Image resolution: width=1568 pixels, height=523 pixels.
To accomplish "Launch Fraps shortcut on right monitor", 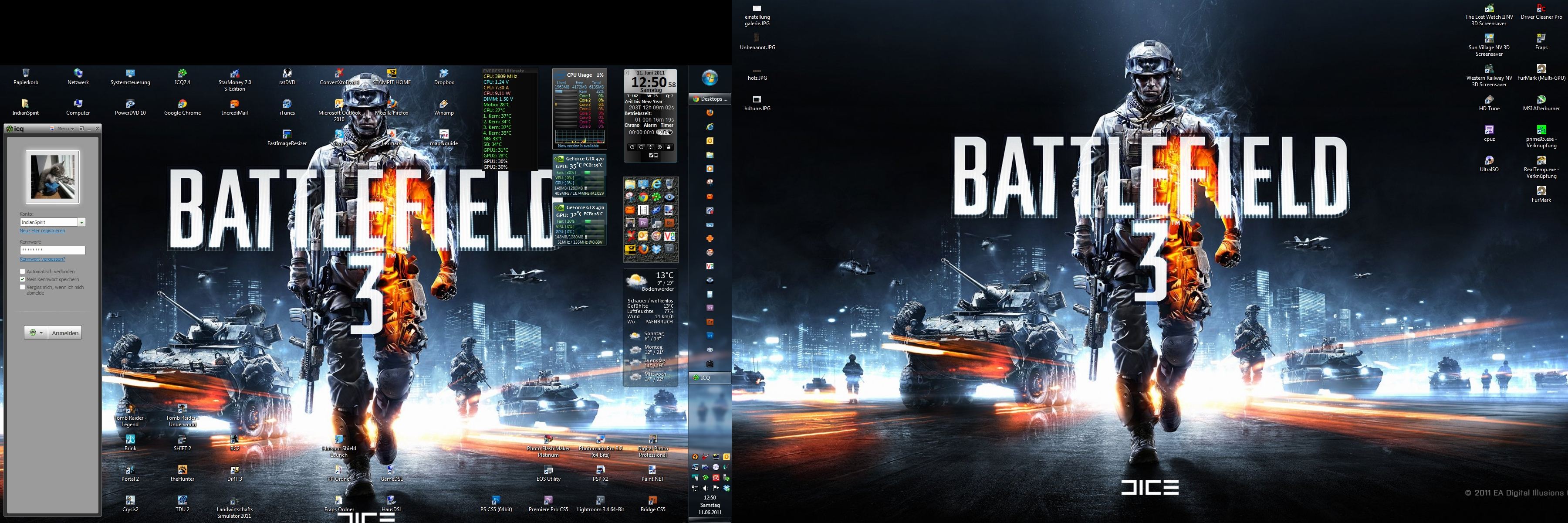I will [x=1541, y=42].
